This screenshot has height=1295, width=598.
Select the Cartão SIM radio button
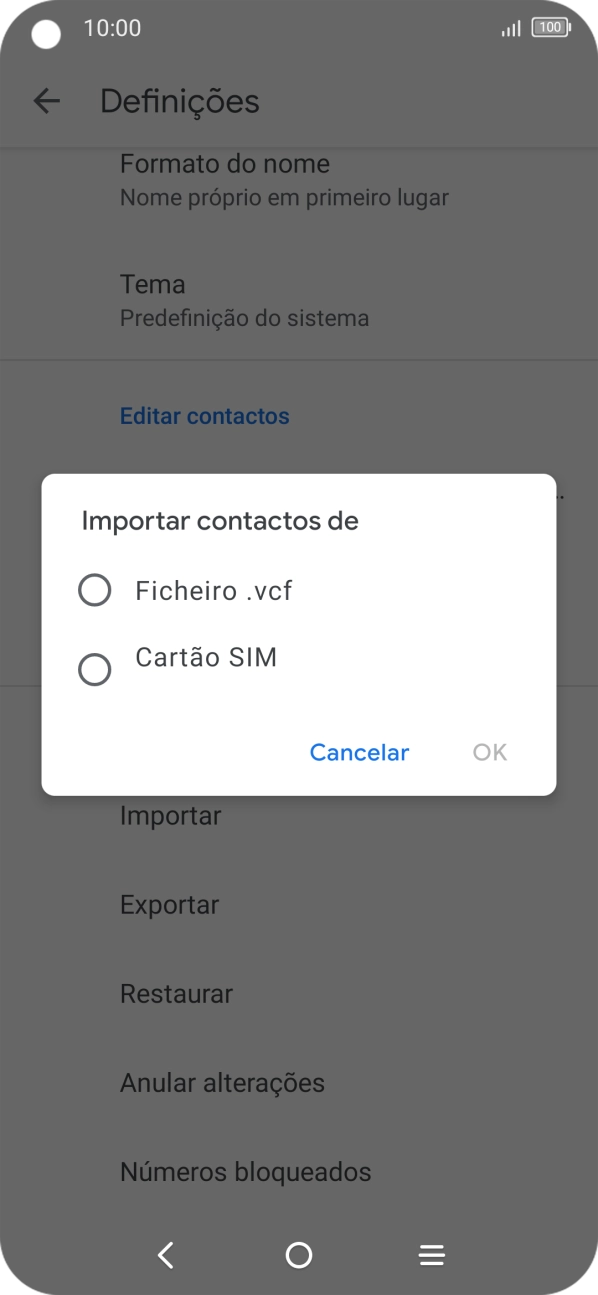pos(95,669)
